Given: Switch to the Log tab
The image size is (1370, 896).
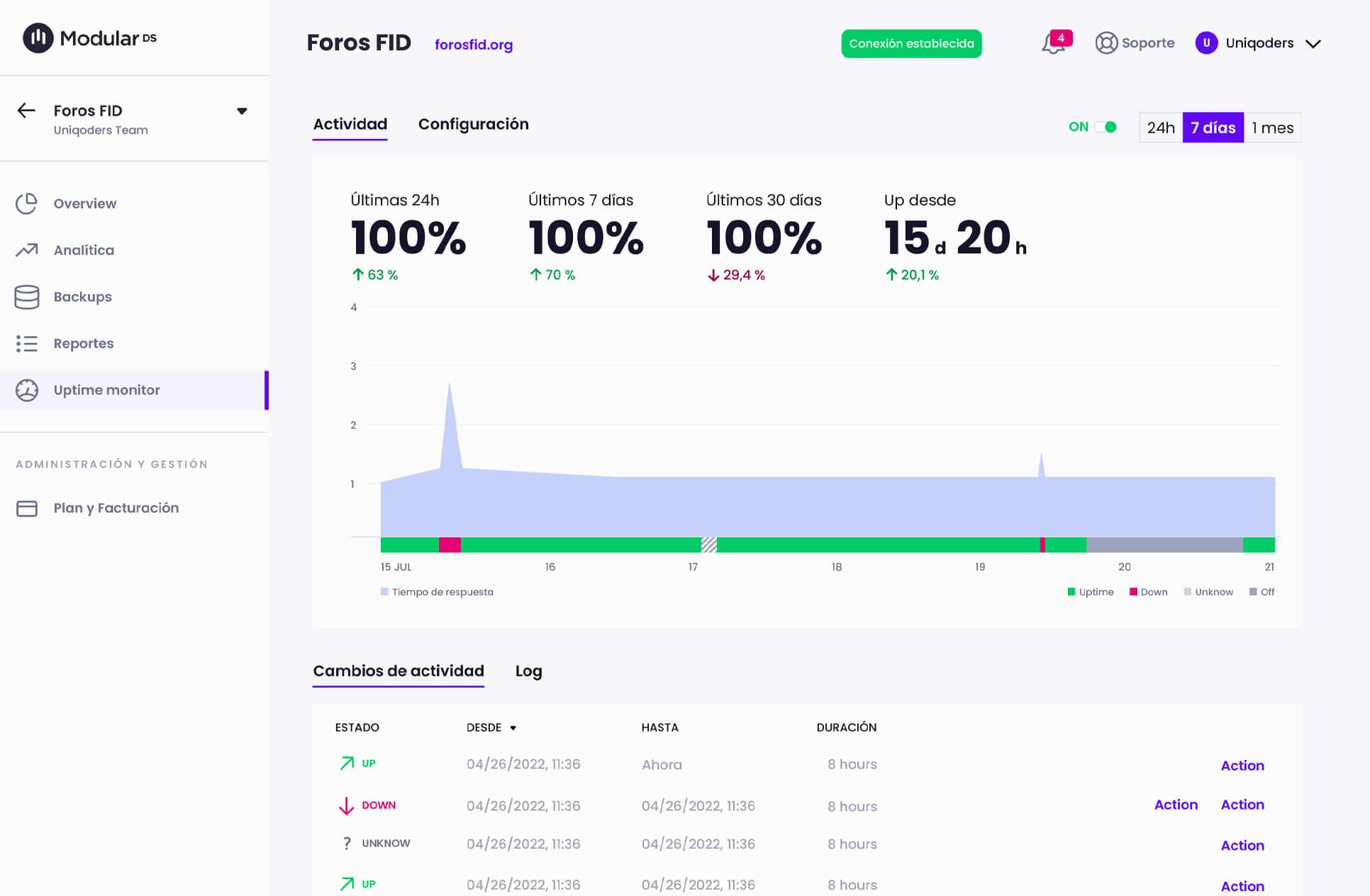Looking at the screenshot, I should 528,671.
